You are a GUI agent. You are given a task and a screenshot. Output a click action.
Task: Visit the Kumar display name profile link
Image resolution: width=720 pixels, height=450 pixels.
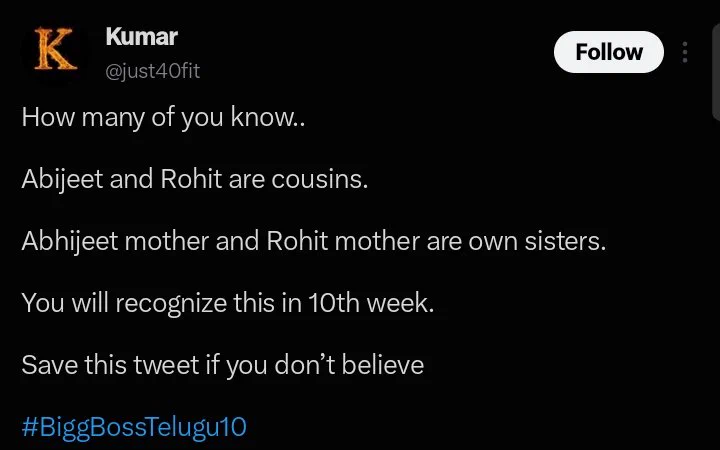point(141,37)
